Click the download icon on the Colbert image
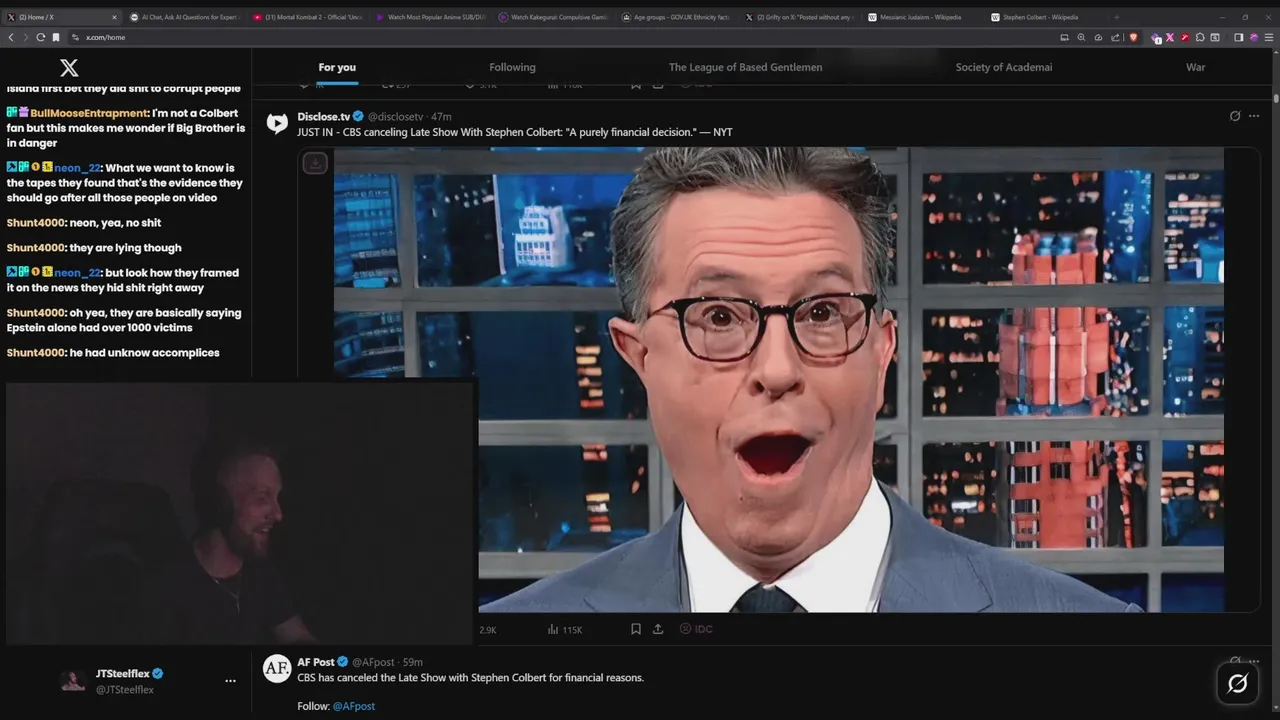The width and height of the screenshot is (1280, 720). [315, 163]
